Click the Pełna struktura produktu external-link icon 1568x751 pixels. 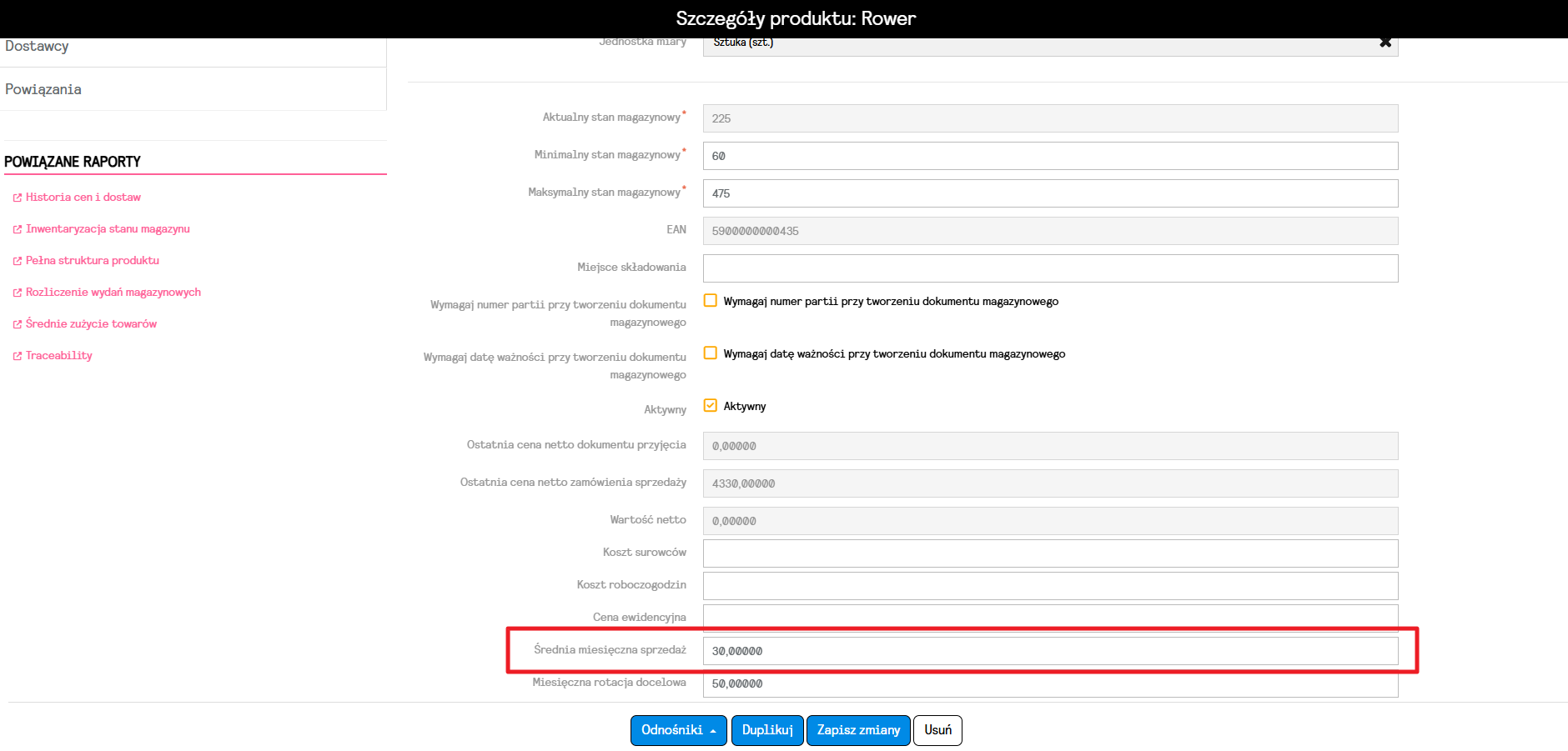pyautogui.click(x=17, y=261)
